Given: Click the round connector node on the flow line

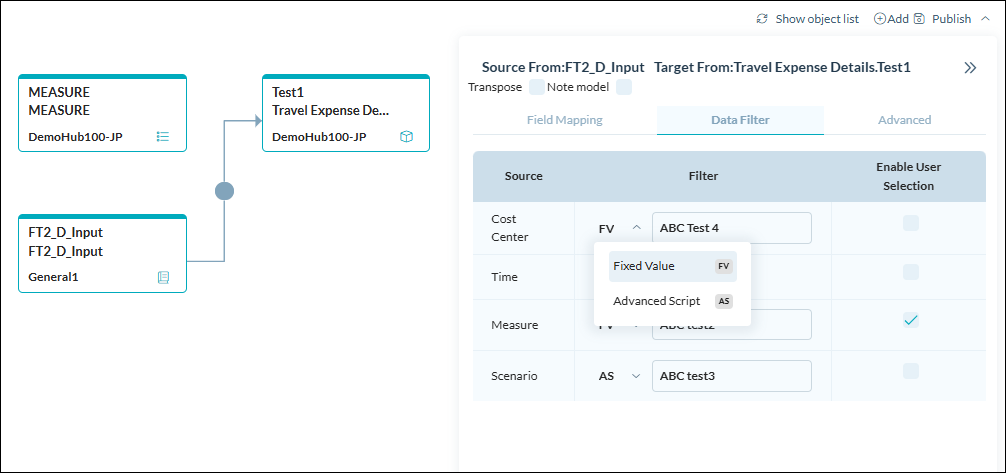Looking at the screenshot, I should point(224,191).
